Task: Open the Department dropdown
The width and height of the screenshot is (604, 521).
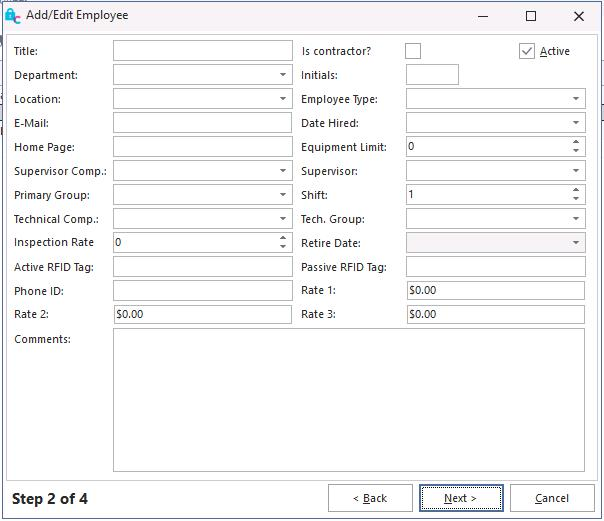Action: (x=283, y=75)
